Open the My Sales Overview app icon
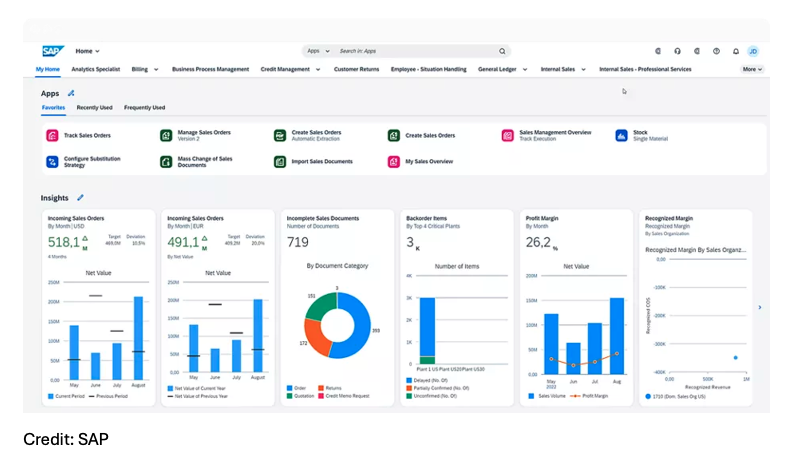 pos(394,161)
